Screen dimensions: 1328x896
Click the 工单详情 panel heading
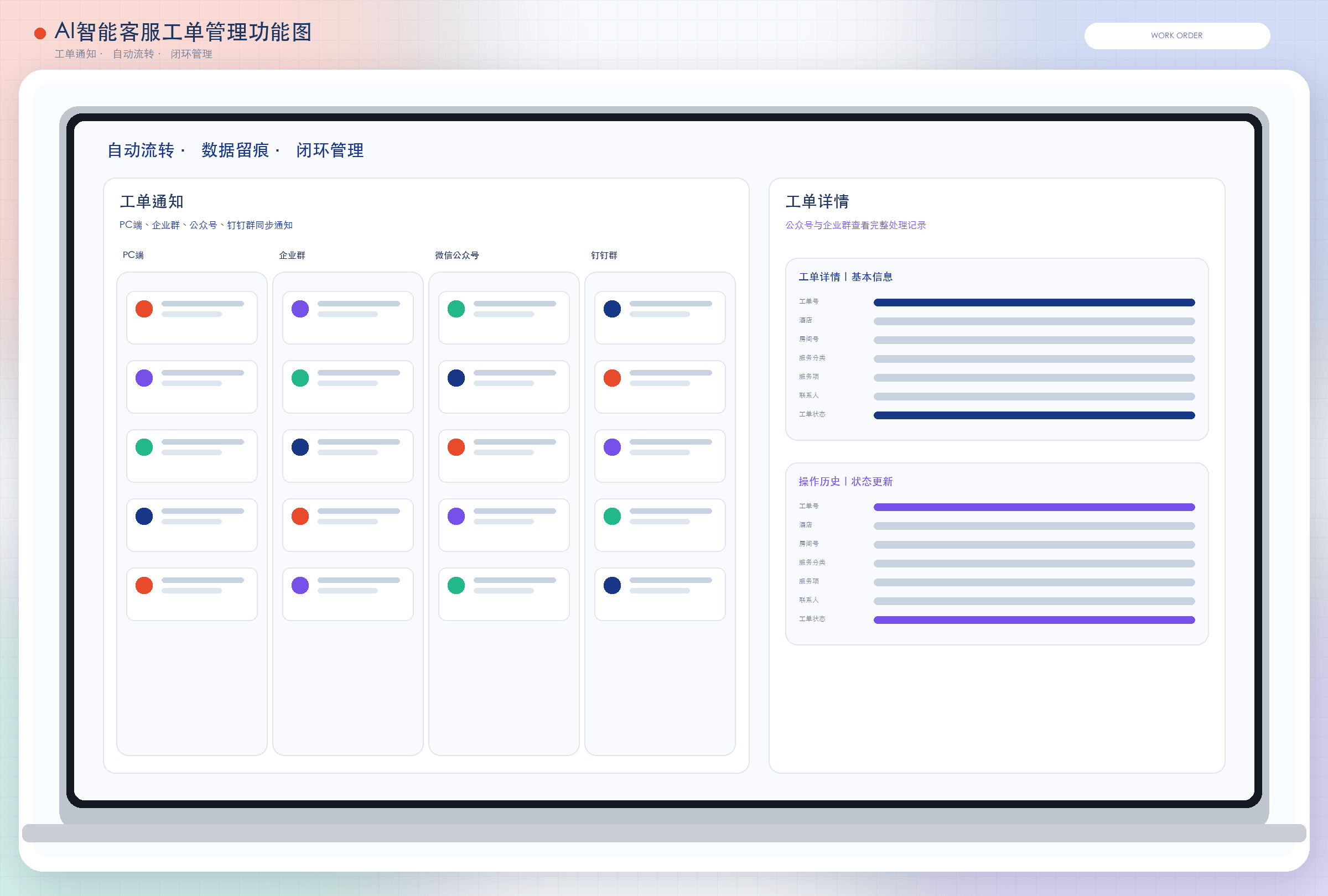tap(817, 201)
